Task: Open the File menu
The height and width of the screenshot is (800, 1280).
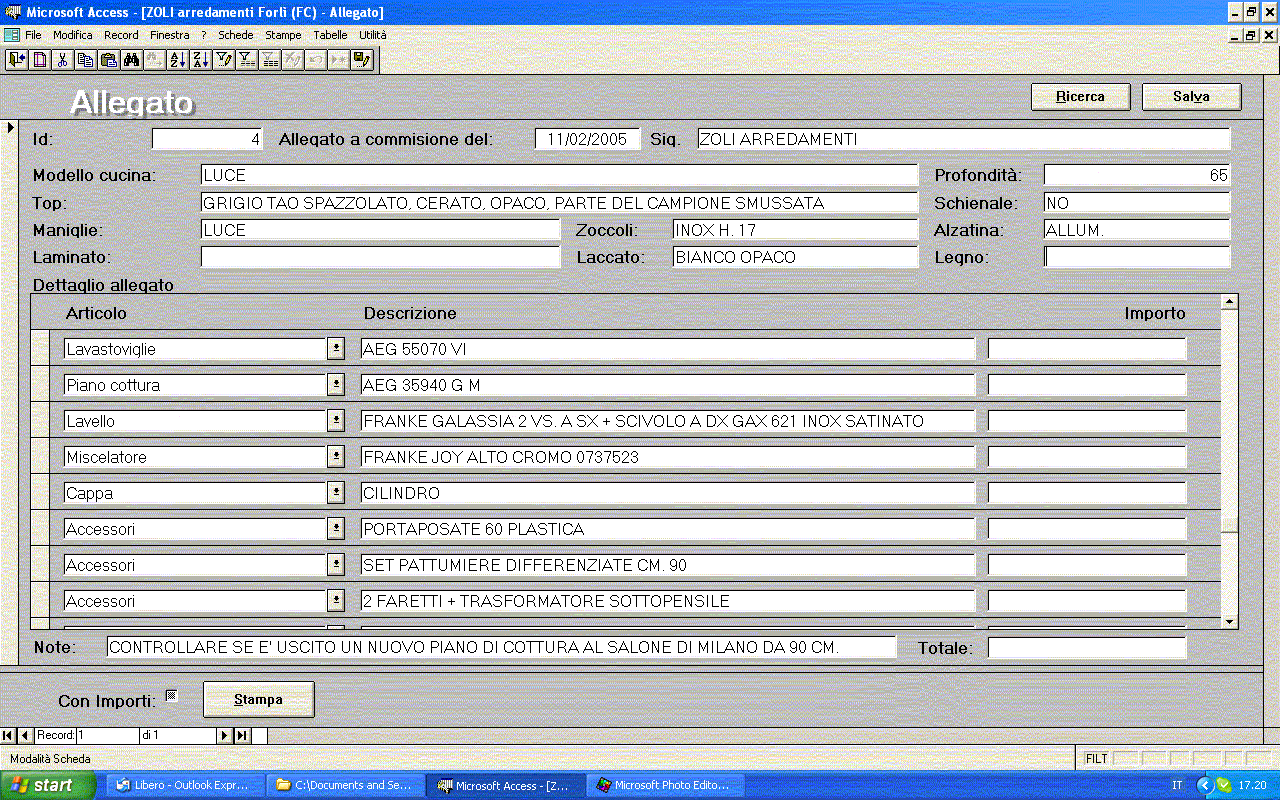Action: pos(33,35)
